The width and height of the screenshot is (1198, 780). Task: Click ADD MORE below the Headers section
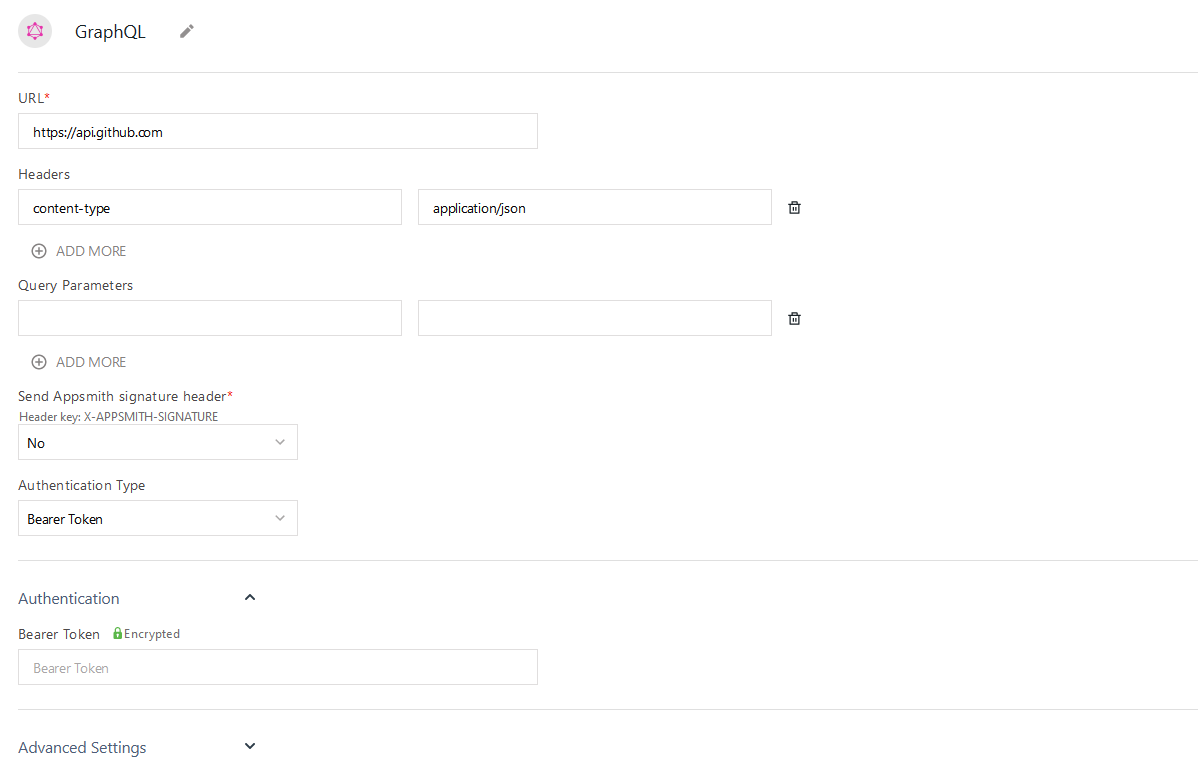(x=92, y=250)
